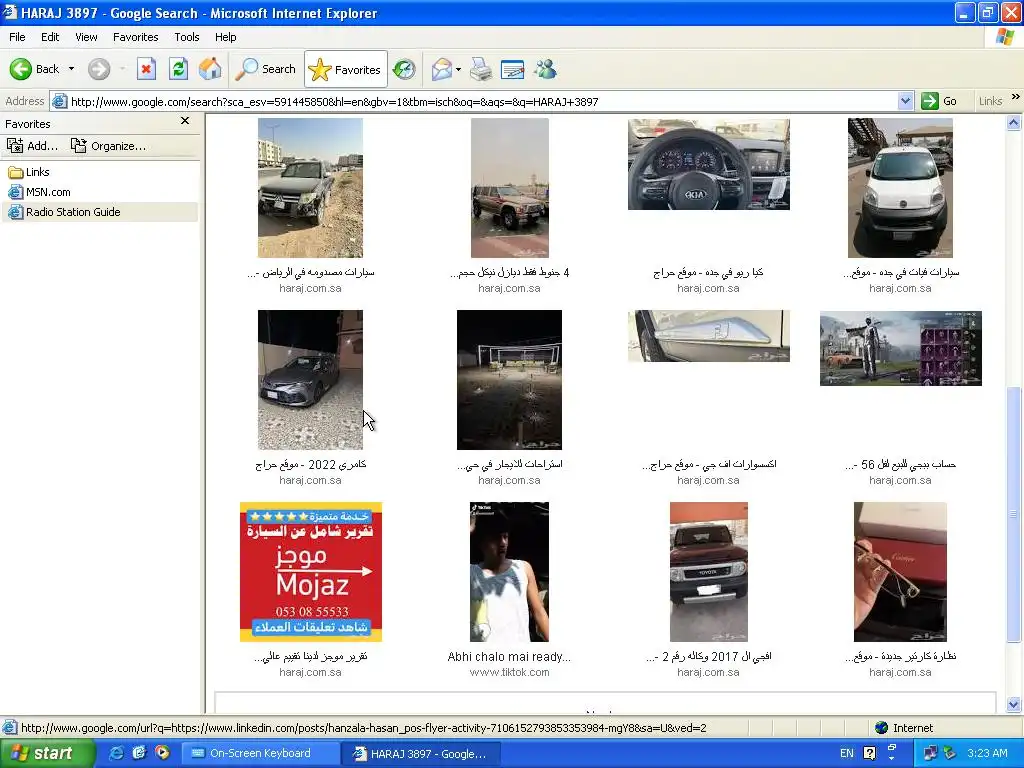Launch Windows Media Player from Quick Launch

pos(162,753)
